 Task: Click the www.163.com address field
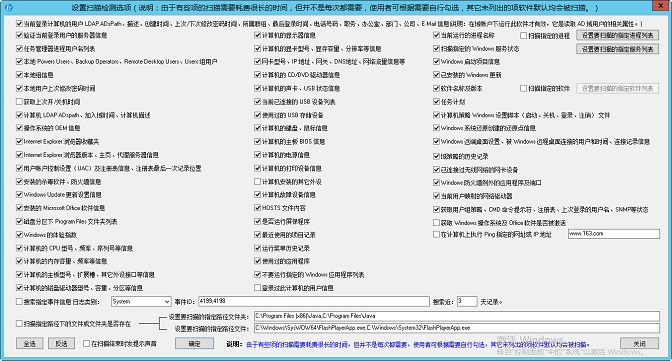click(x=614, y=234)
